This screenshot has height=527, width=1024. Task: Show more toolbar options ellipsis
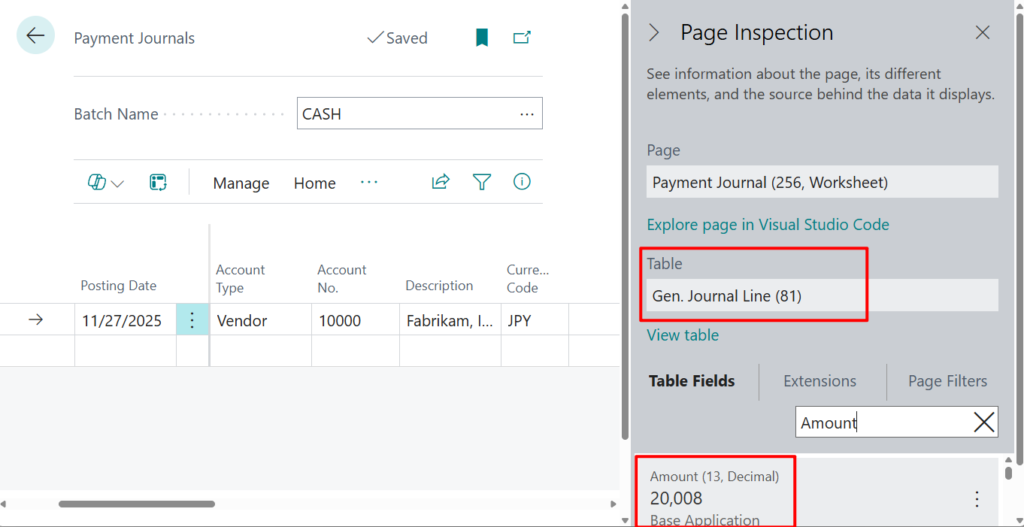(369, 182)
